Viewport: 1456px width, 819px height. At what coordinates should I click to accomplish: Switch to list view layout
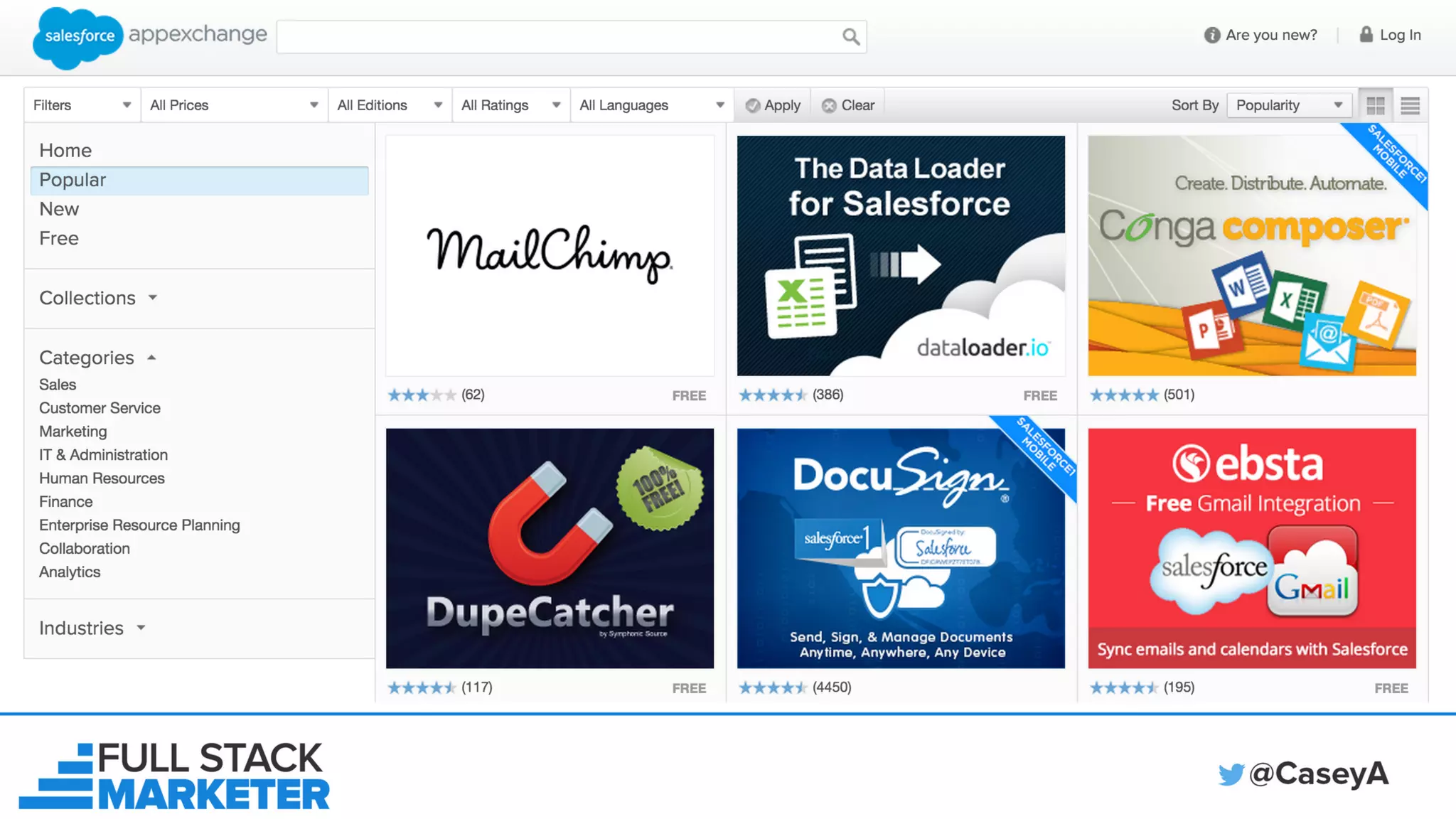tap(1410, 106)
